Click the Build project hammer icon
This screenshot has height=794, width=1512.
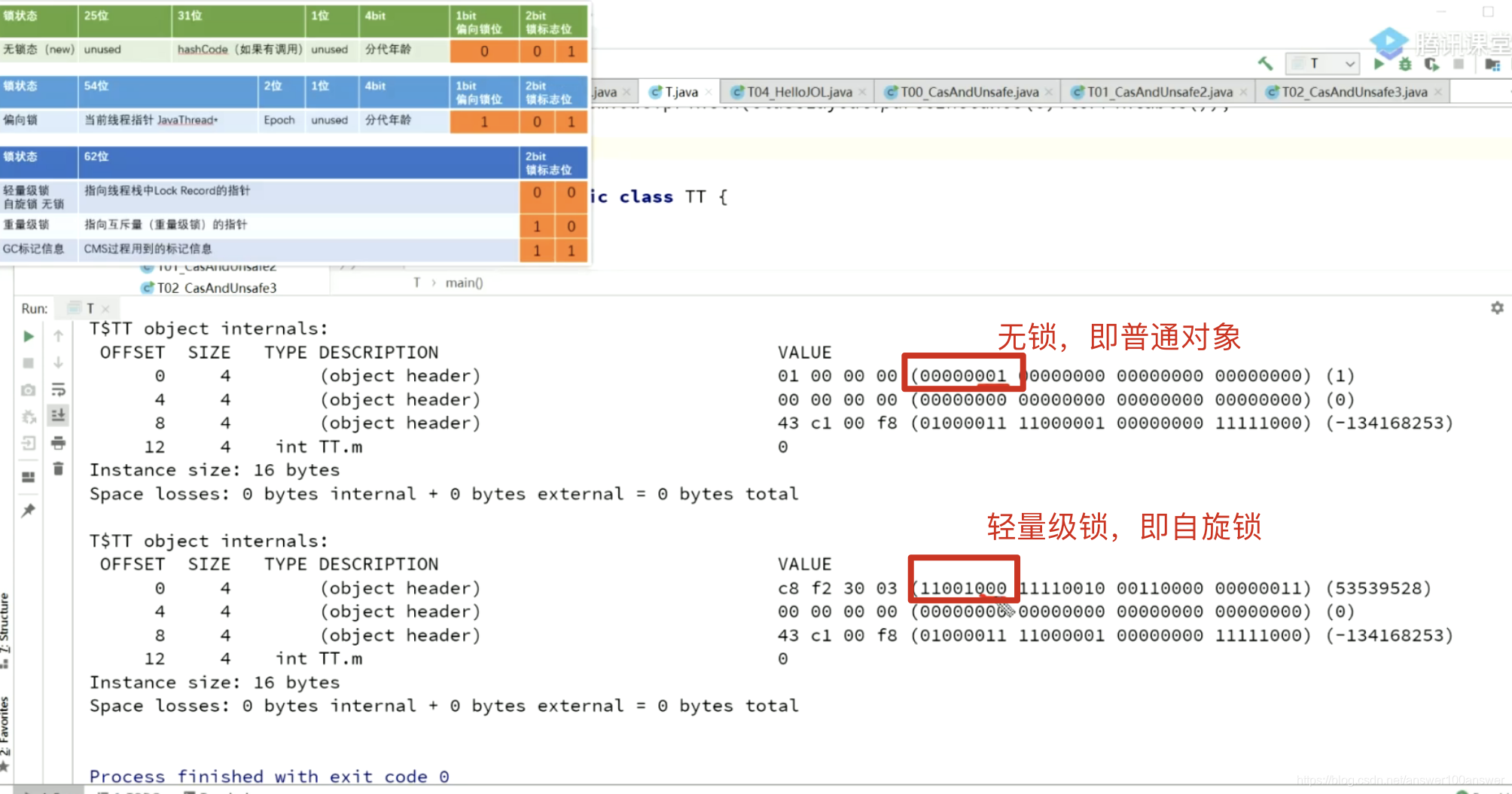pos(1265,63)
